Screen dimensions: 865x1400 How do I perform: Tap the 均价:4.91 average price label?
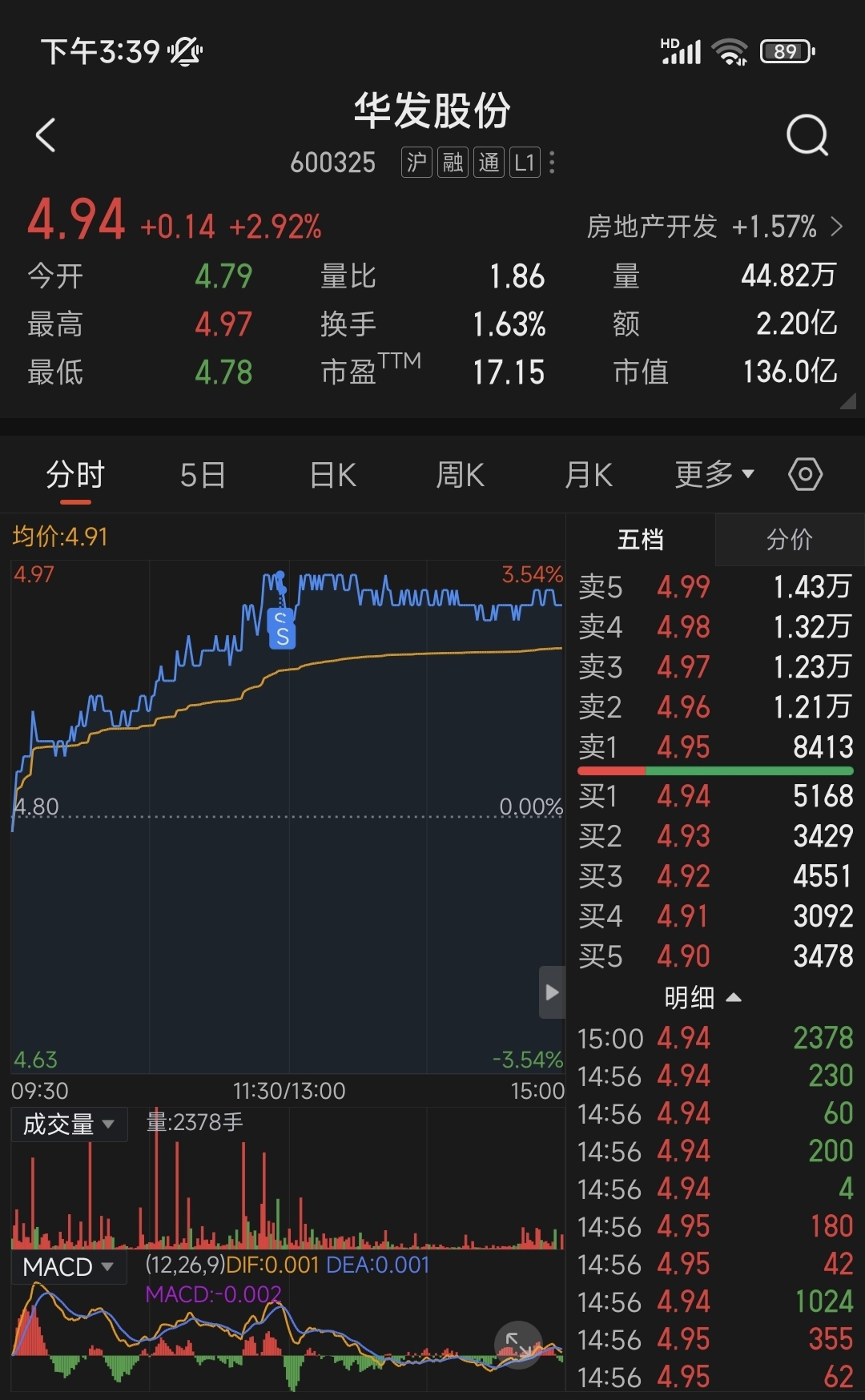pyautogui.click(x=60, y=537)
